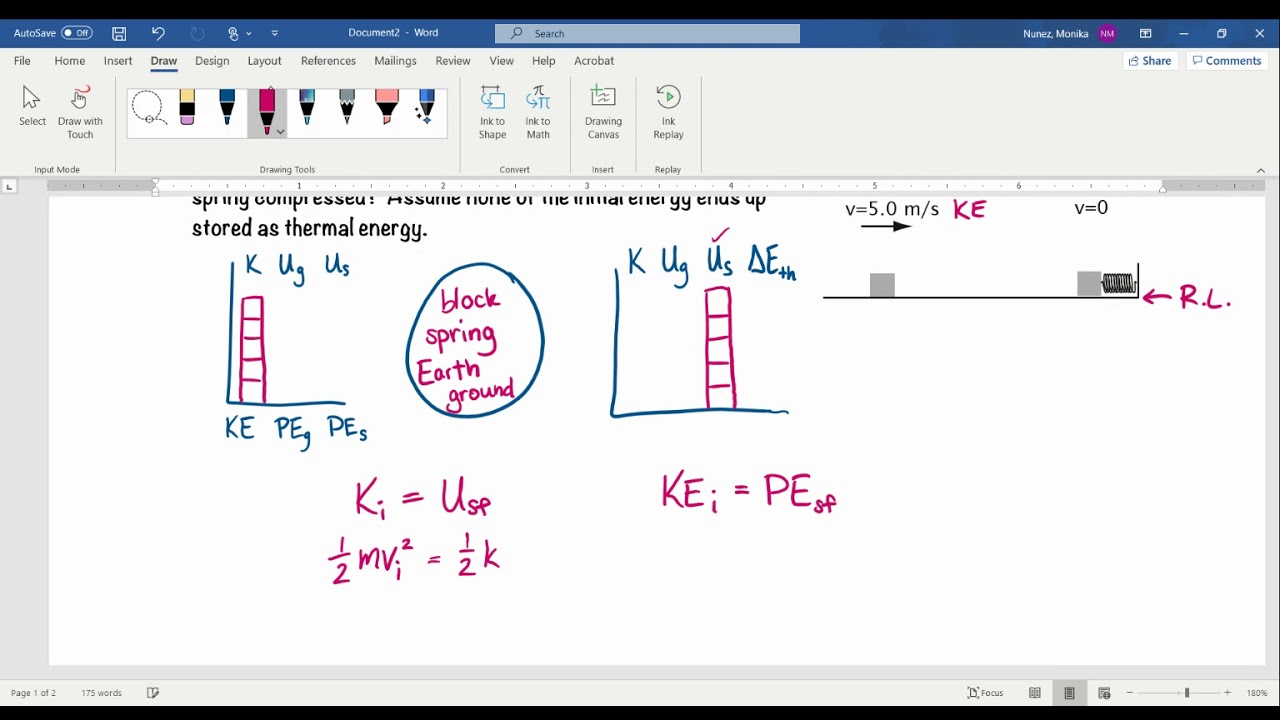1280x720 pixels.
Task: Click the grayed Redo button
Action: click(198, 33)
